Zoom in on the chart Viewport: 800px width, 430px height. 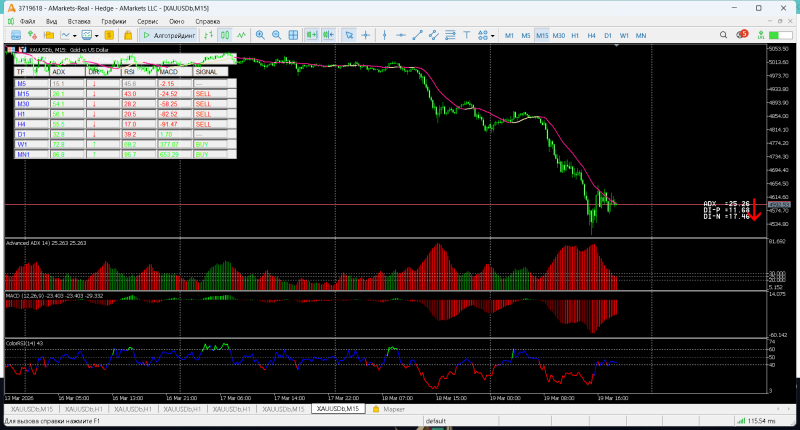(260, 35)
